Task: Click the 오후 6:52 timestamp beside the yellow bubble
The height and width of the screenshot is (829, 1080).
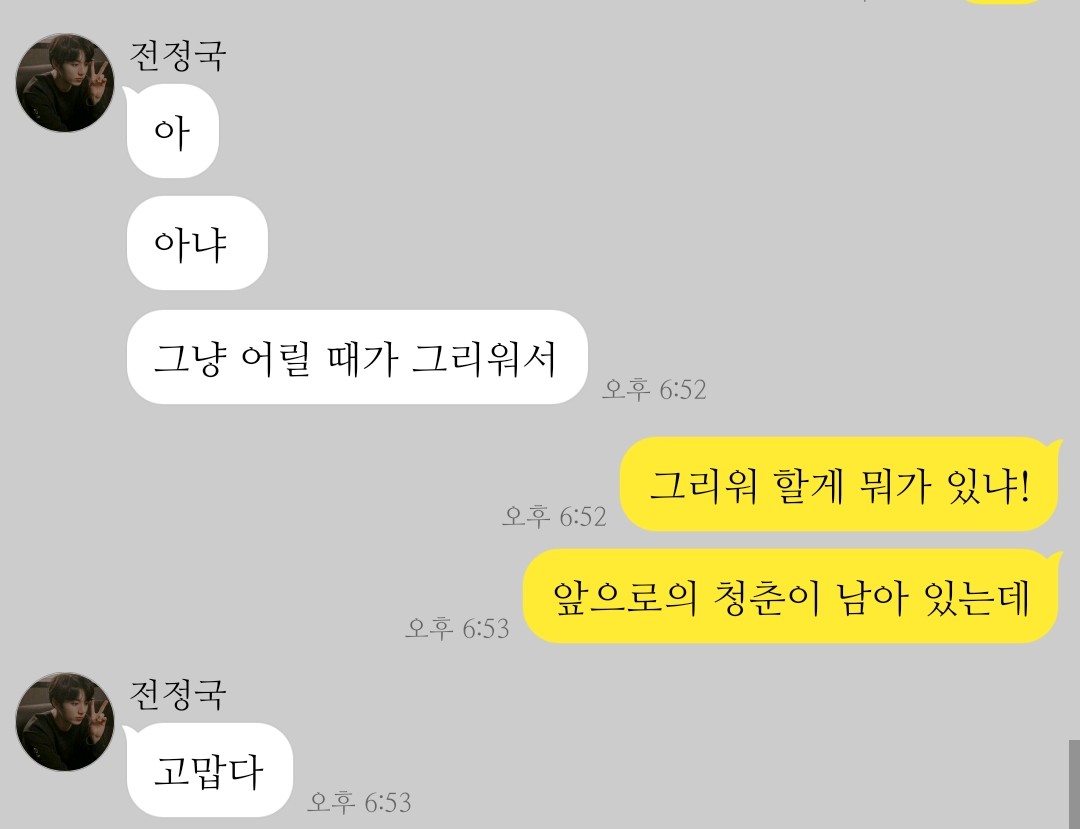Action: [554, 516]
